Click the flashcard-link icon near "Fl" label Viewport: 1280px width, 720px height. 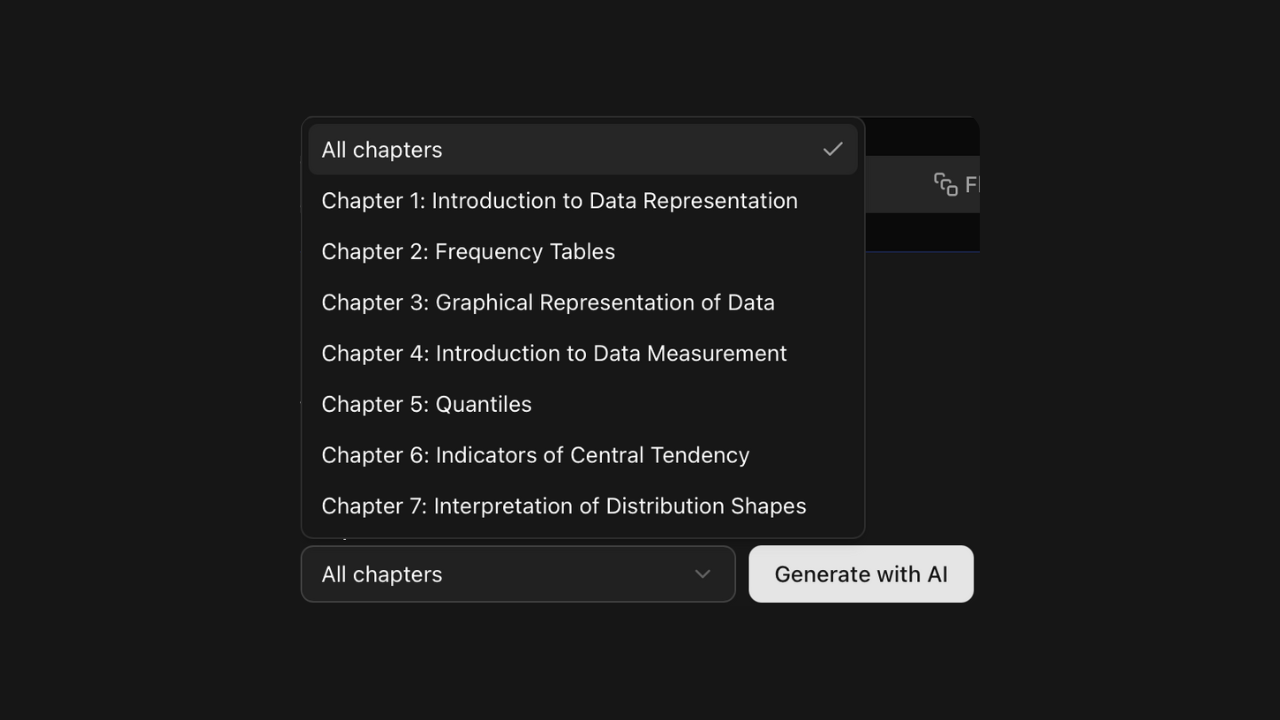coord(946,184)
